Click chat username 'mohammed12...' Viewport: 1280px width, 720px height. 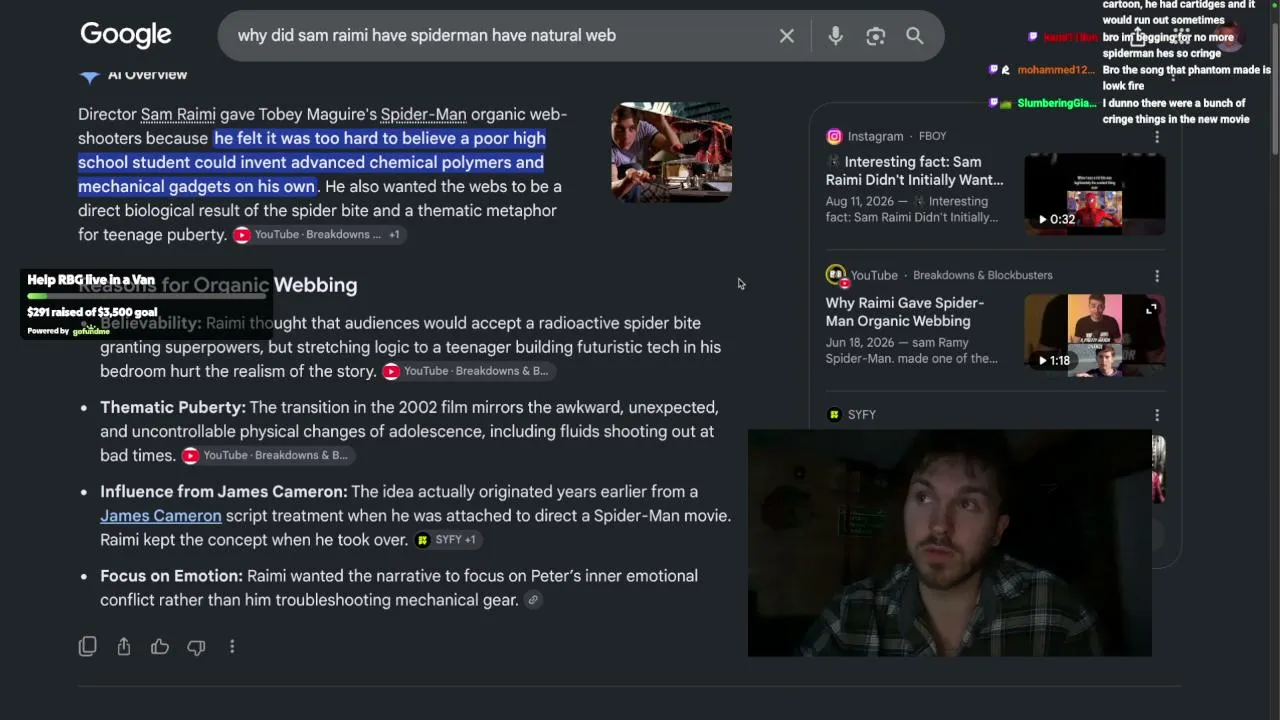click(x=1056, y=70)
